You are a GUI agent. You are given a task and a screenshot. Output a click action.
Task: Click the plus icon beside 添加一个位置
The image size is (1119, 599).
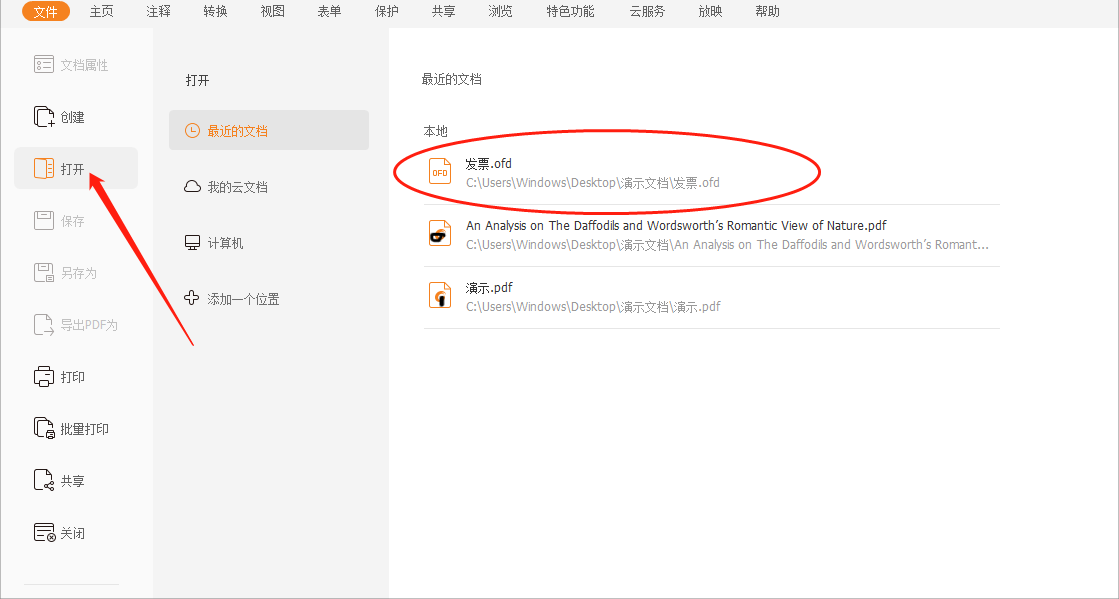coord(191,298)
